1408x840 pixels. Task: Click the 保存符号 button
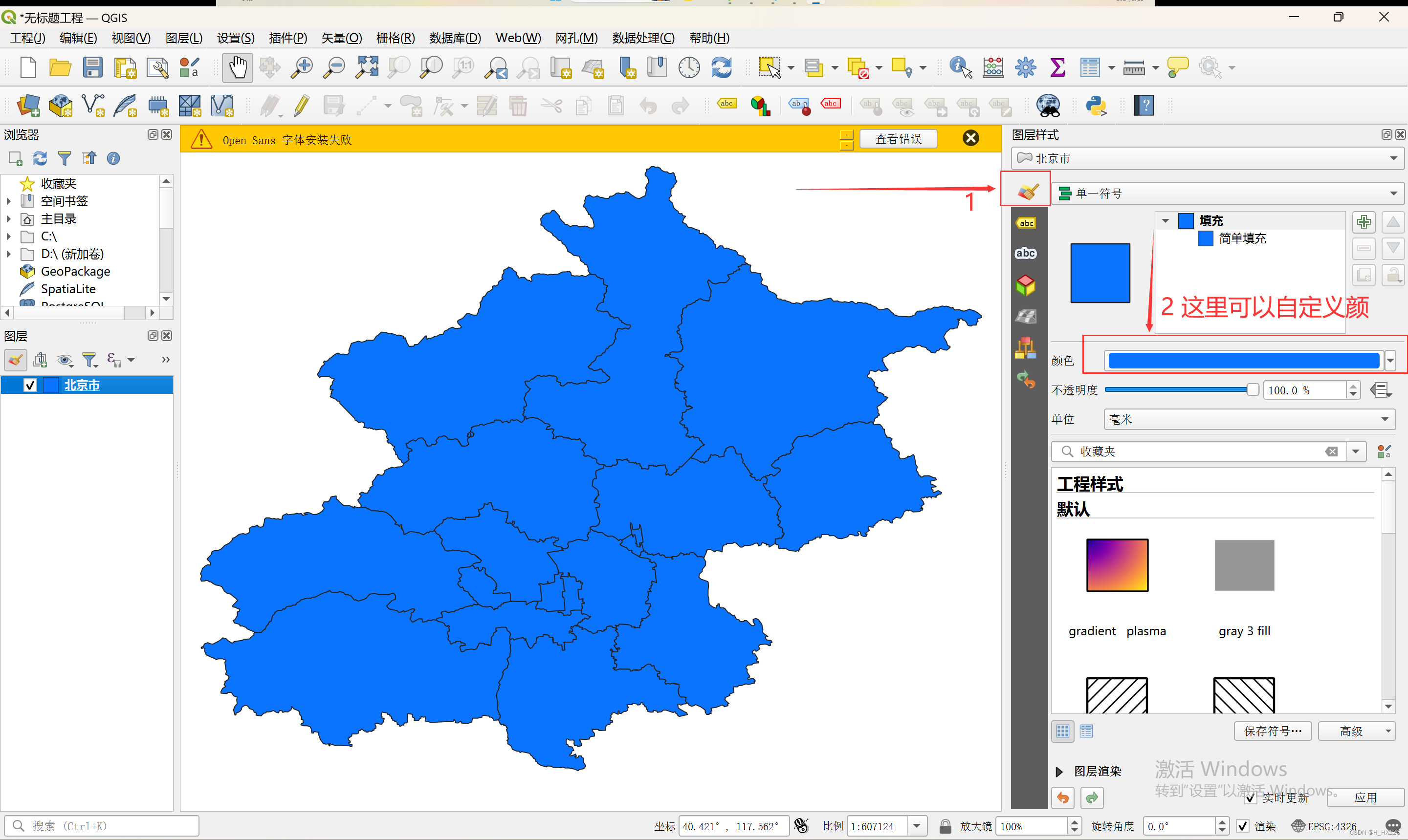click(1272, 731)
